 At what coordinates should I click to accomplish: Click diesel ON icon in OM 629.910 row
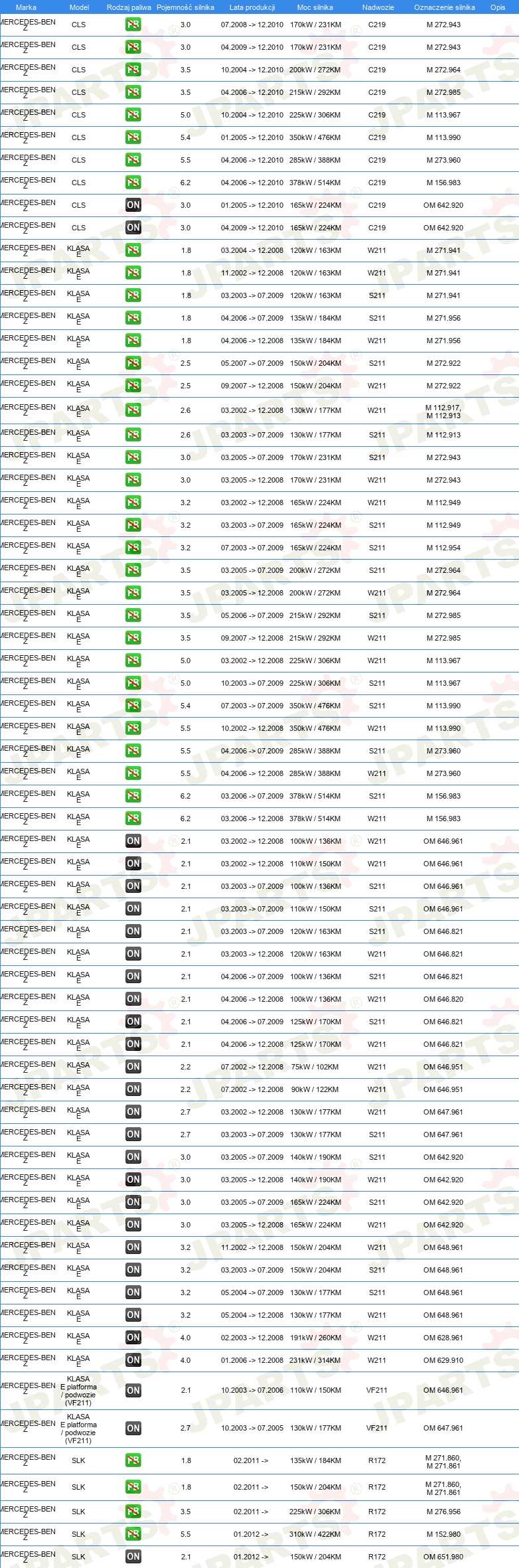click(133, 1360)
